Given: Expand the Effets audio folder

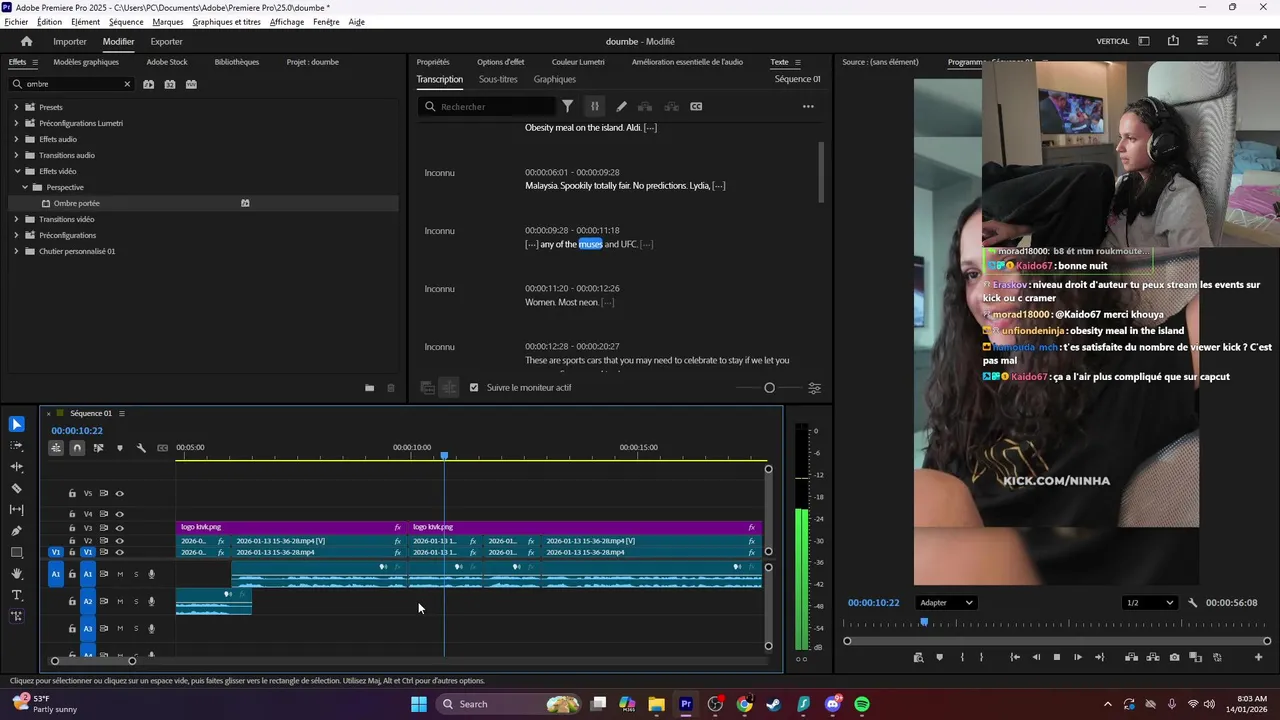Looking at the screenshot, I should click(x=16, y=139).
